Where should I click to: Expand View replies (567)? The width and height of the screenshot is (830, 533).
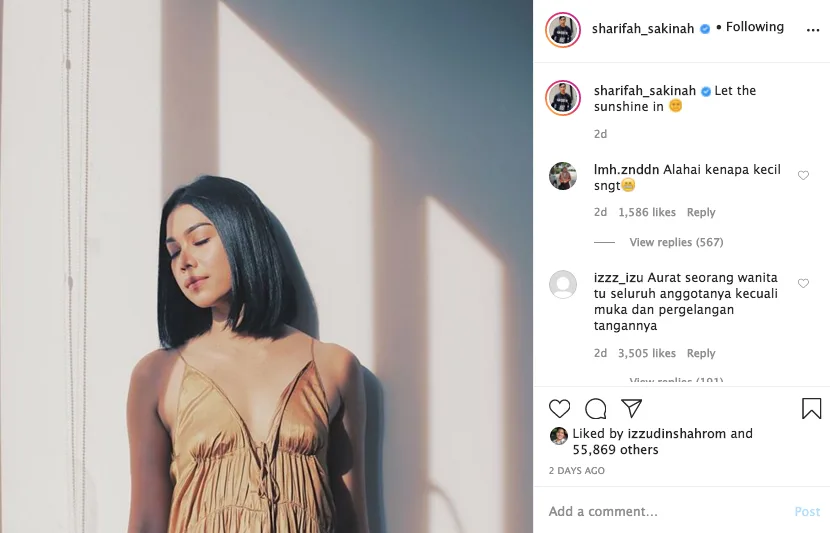[x=676, y=242]
